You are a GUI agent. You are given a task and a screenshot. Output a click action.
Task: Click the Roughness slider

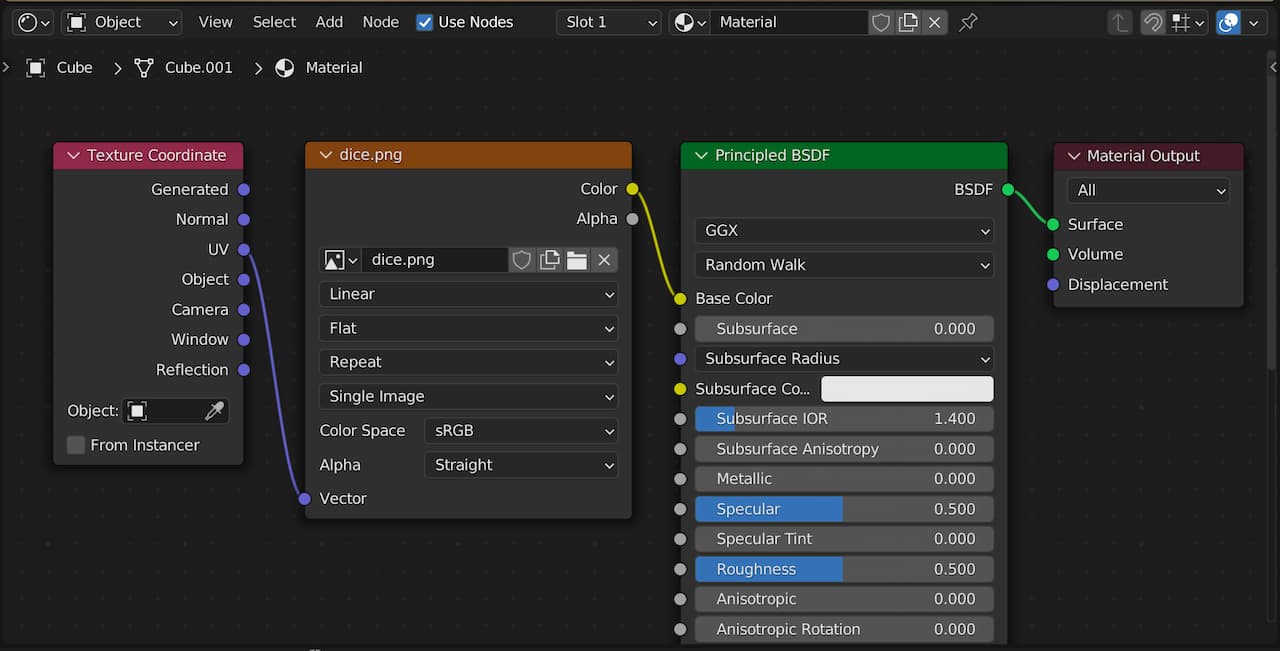tap(843, 569)
